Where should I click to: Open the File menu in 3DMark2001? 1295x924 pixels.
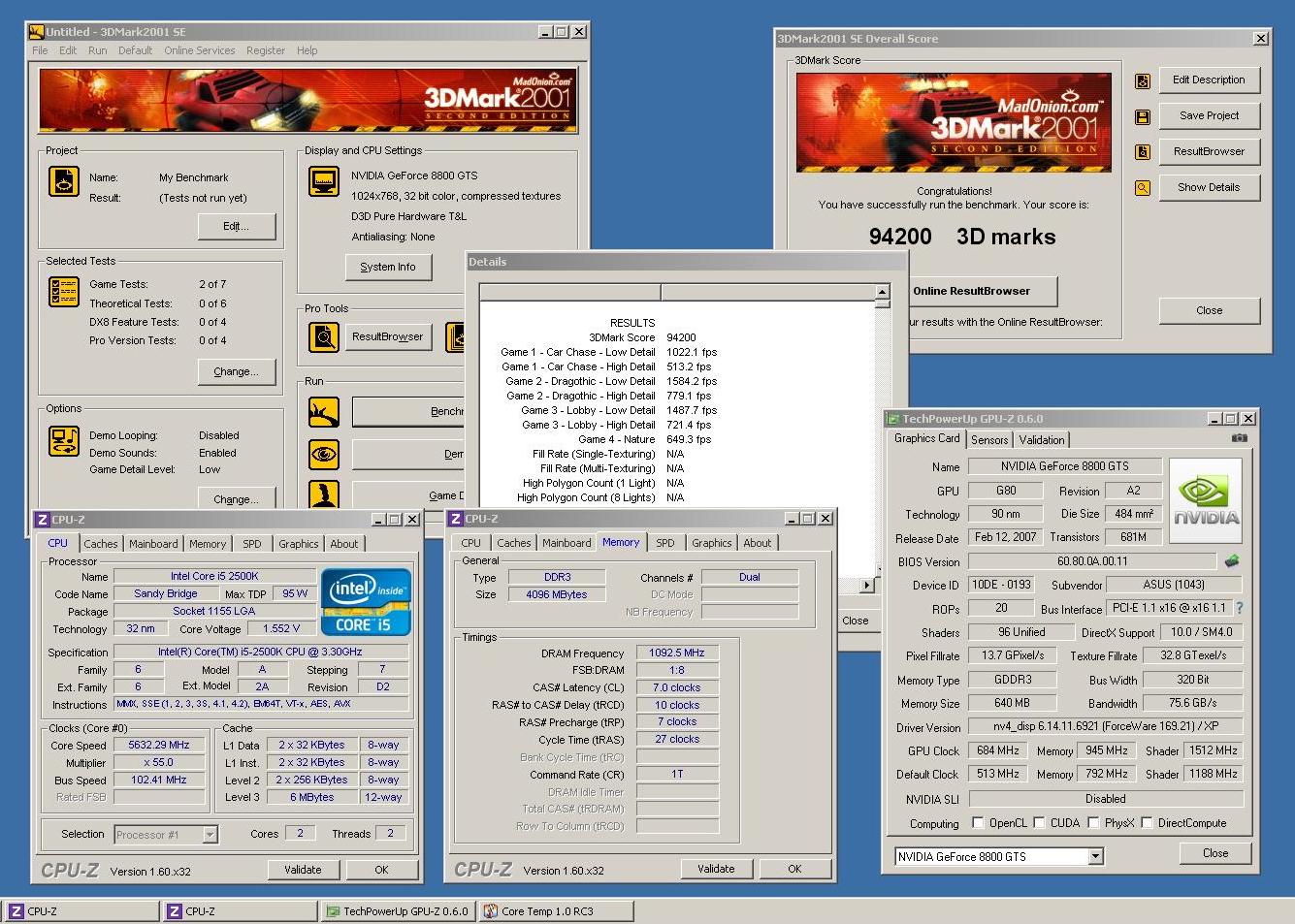click(40, 50)
